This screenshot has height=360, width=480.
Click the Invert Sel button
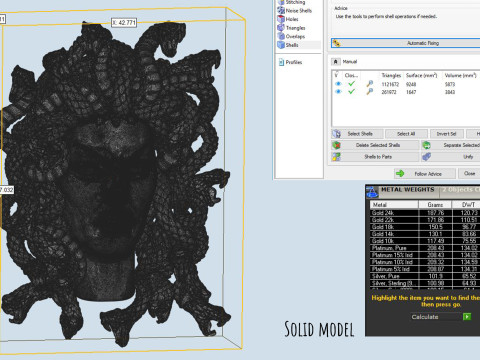tap(446, 134)
